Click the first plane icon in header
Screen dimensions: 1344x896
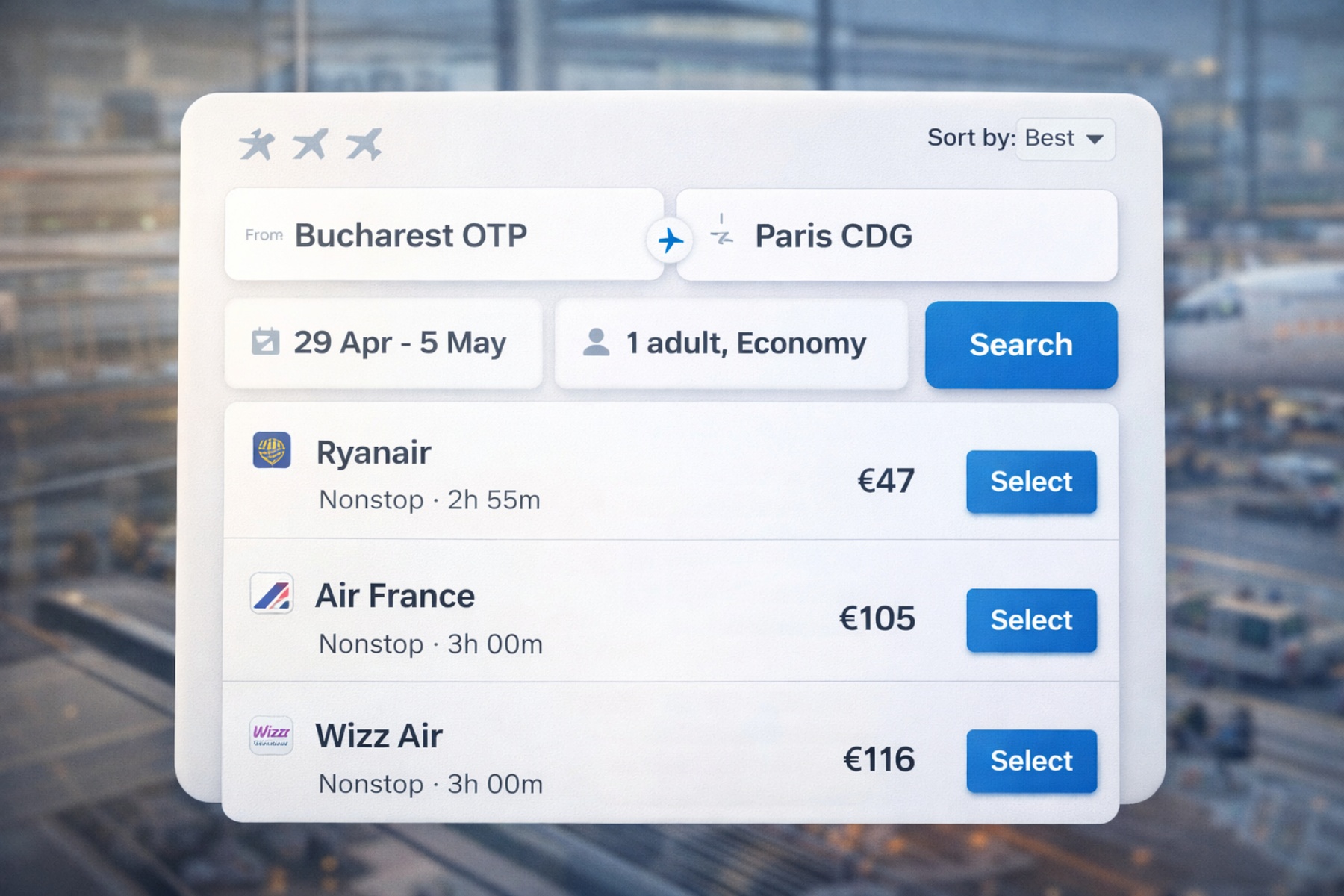point(257,144)
